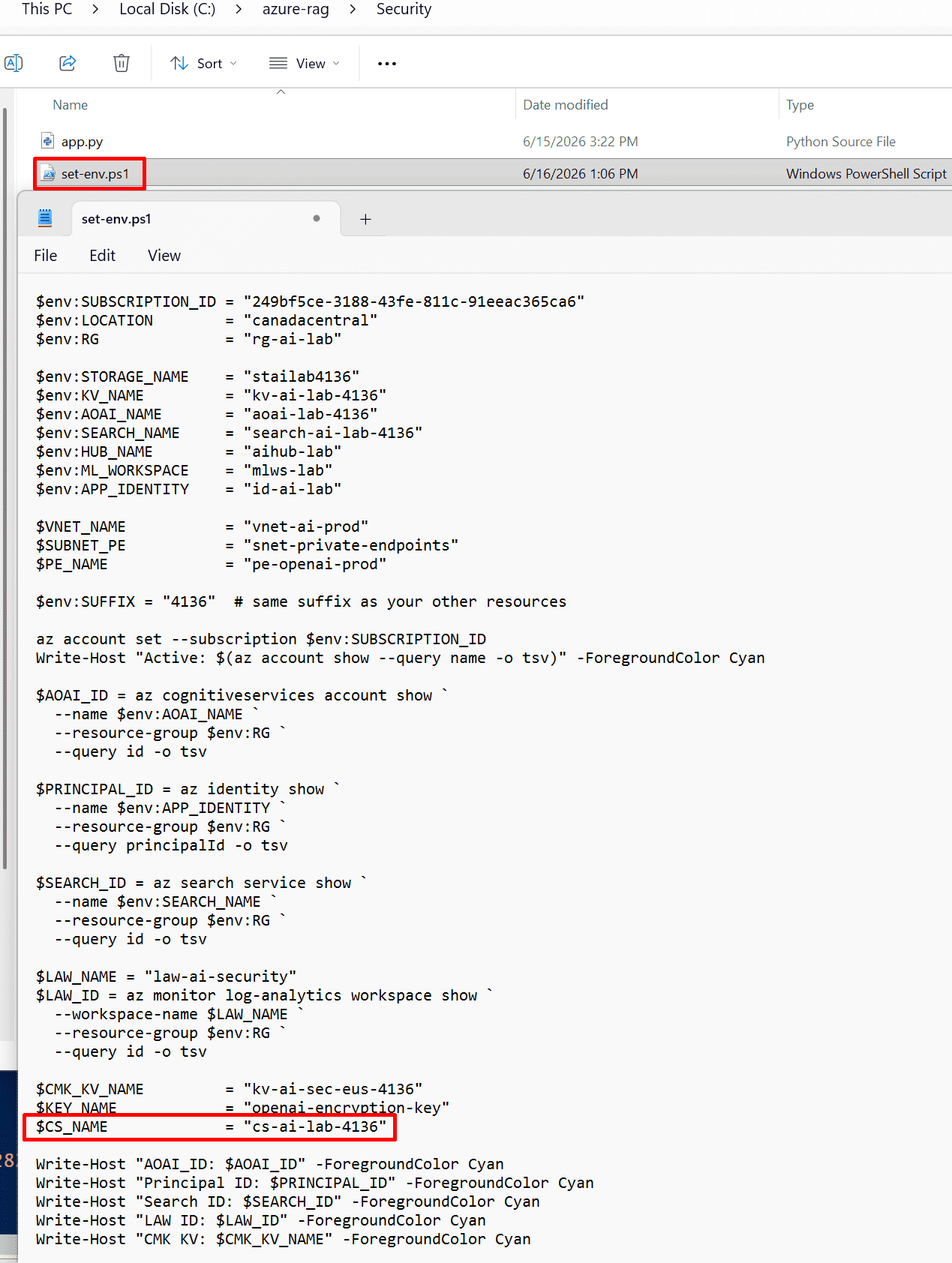
Task: Toggle sort direction arrow above Name column
Action: click(281, 91)
